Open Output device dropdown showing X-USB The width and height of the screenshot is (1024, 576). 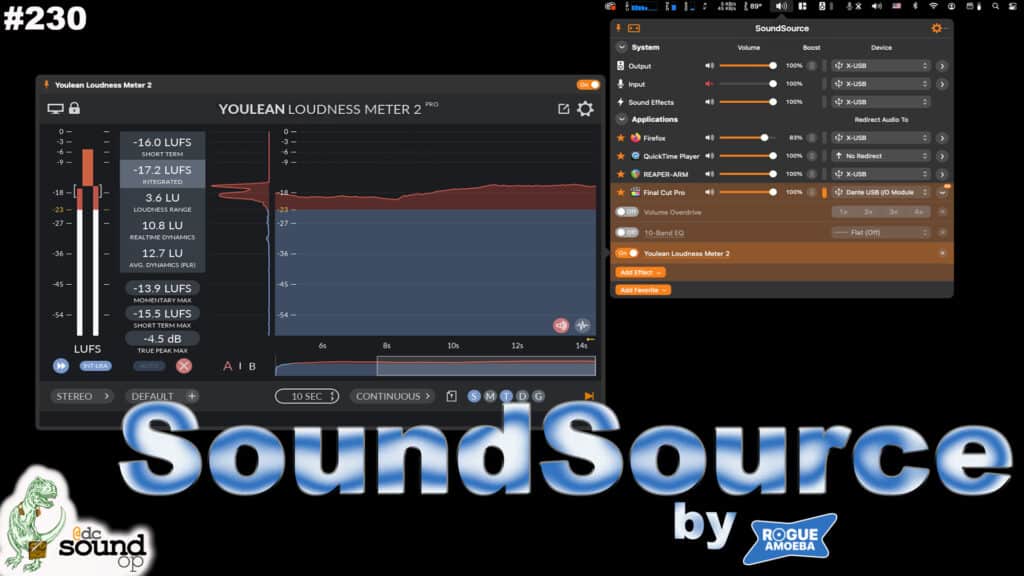coord(880,66)
